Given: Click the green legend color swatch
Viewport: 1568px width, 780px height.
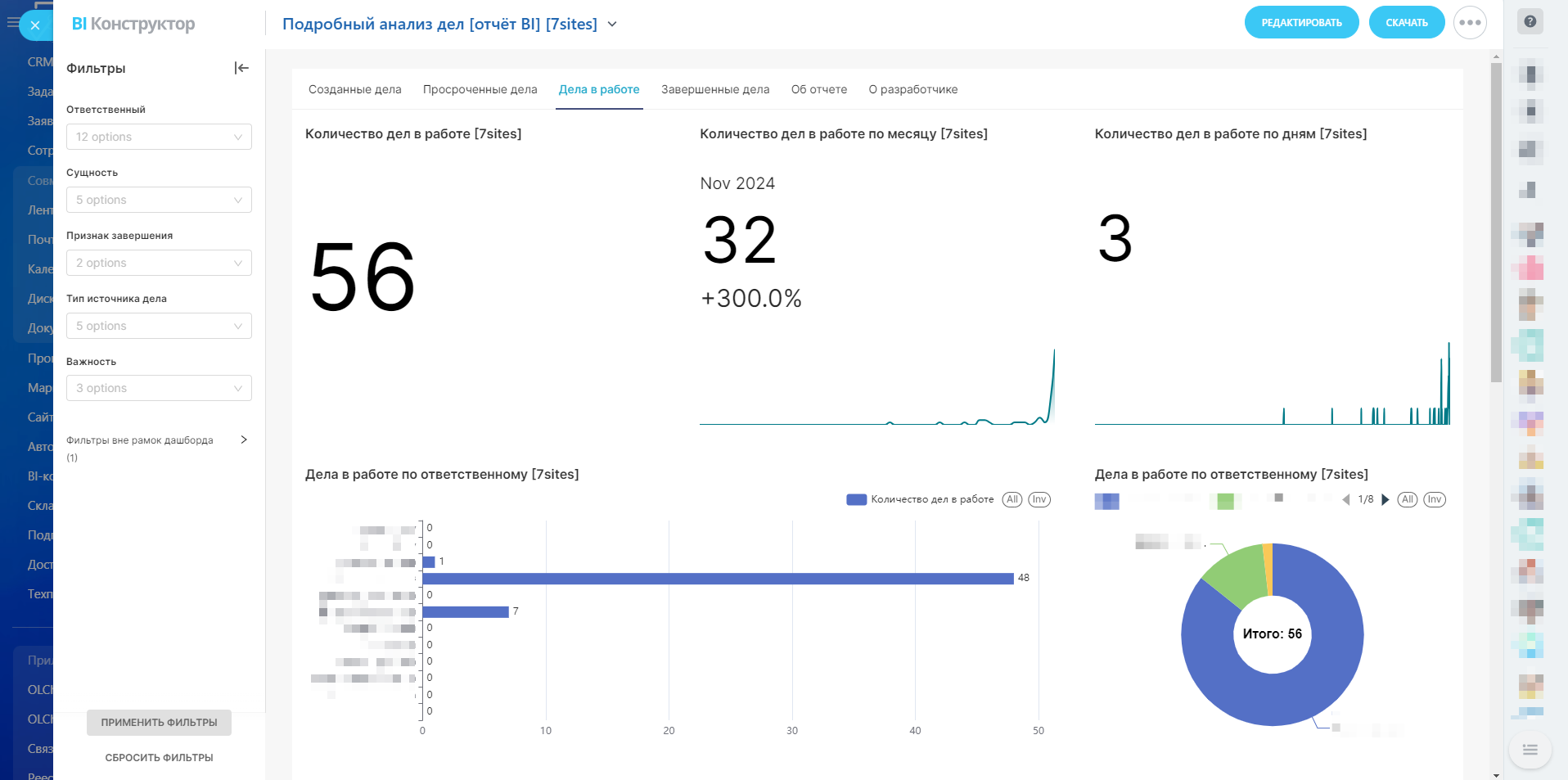Looking at the screenshot, I should point(1225,501).
